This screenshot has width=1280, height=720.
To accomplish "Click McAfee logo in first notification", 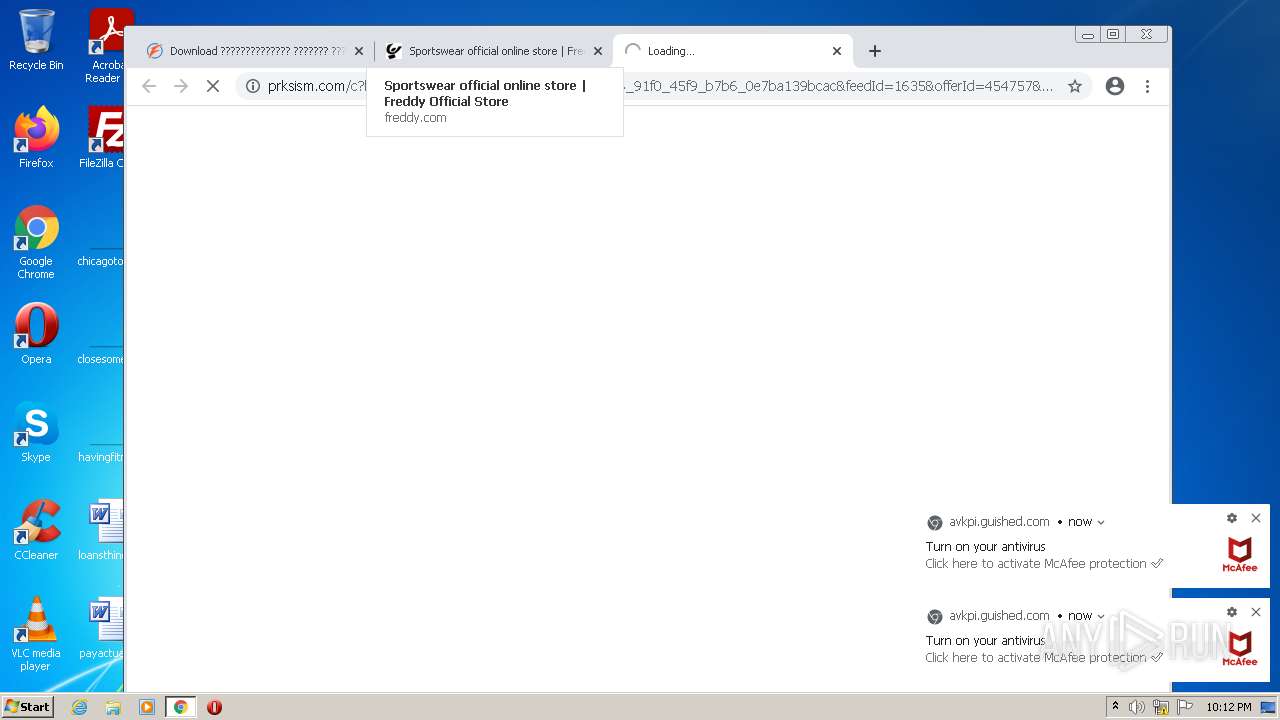I will click(1240, 554).
